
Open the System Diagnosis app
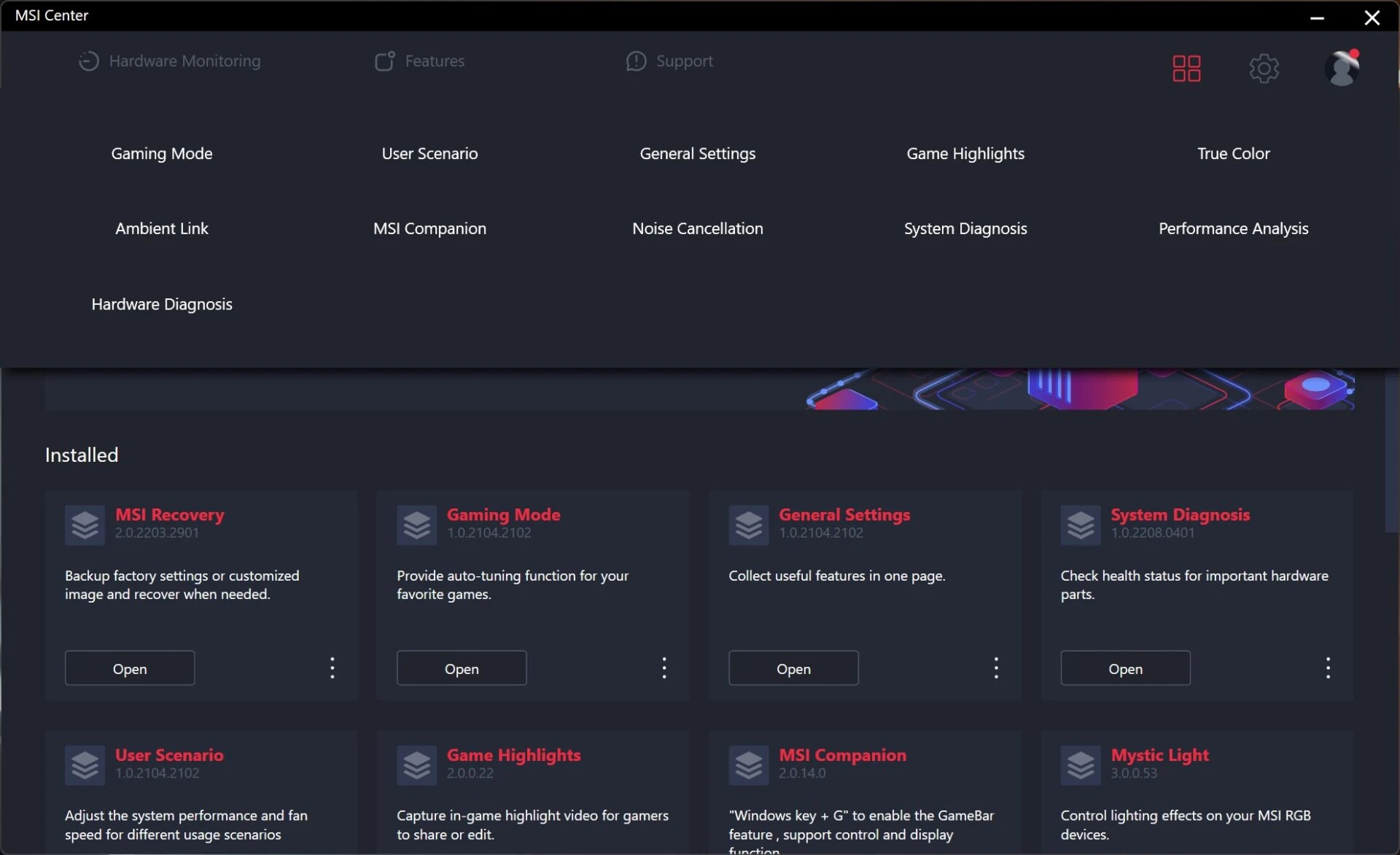[x=1125, y=668]
